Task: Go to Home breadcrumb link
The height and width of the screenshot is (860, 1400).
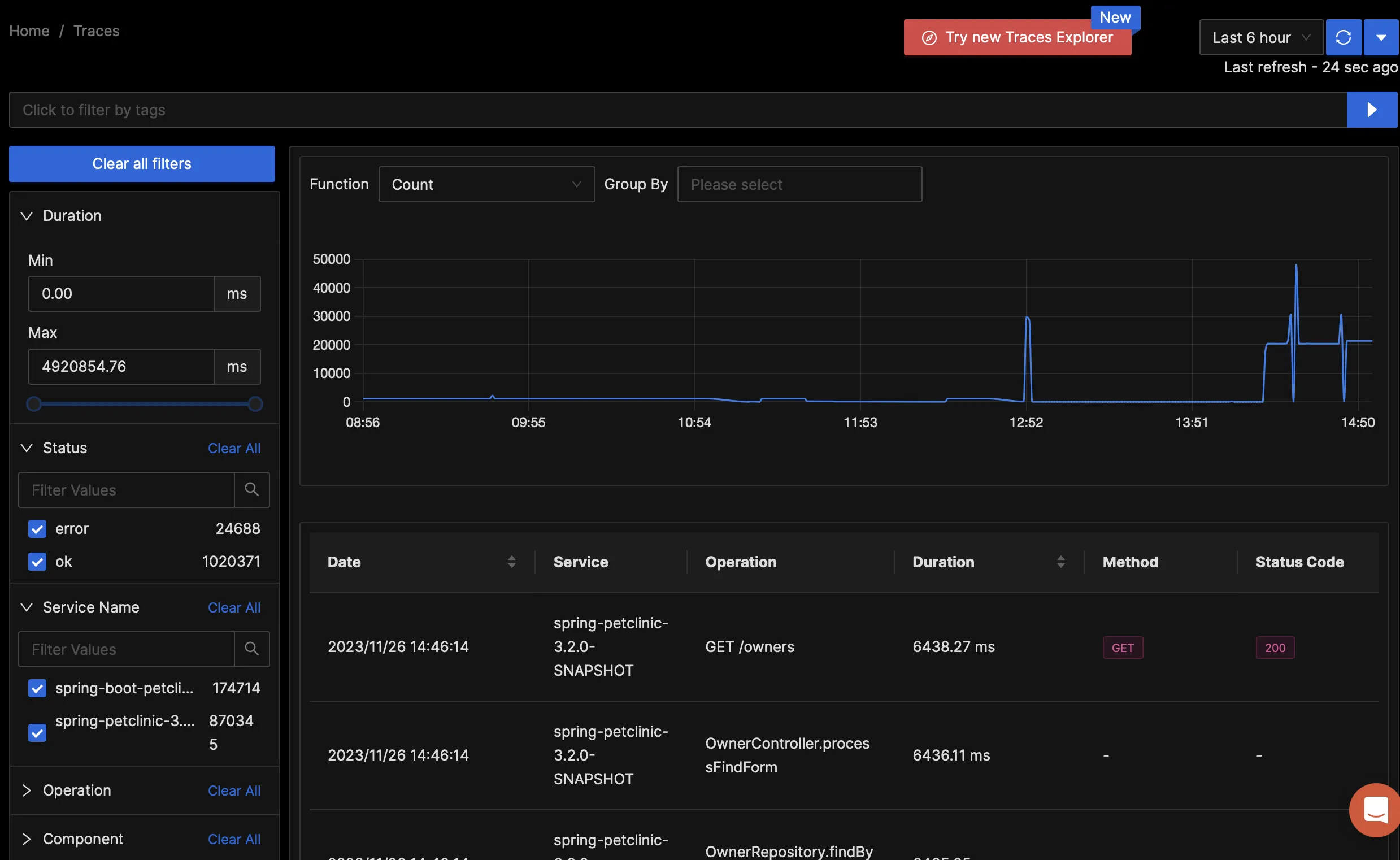Action: (29, 31)
